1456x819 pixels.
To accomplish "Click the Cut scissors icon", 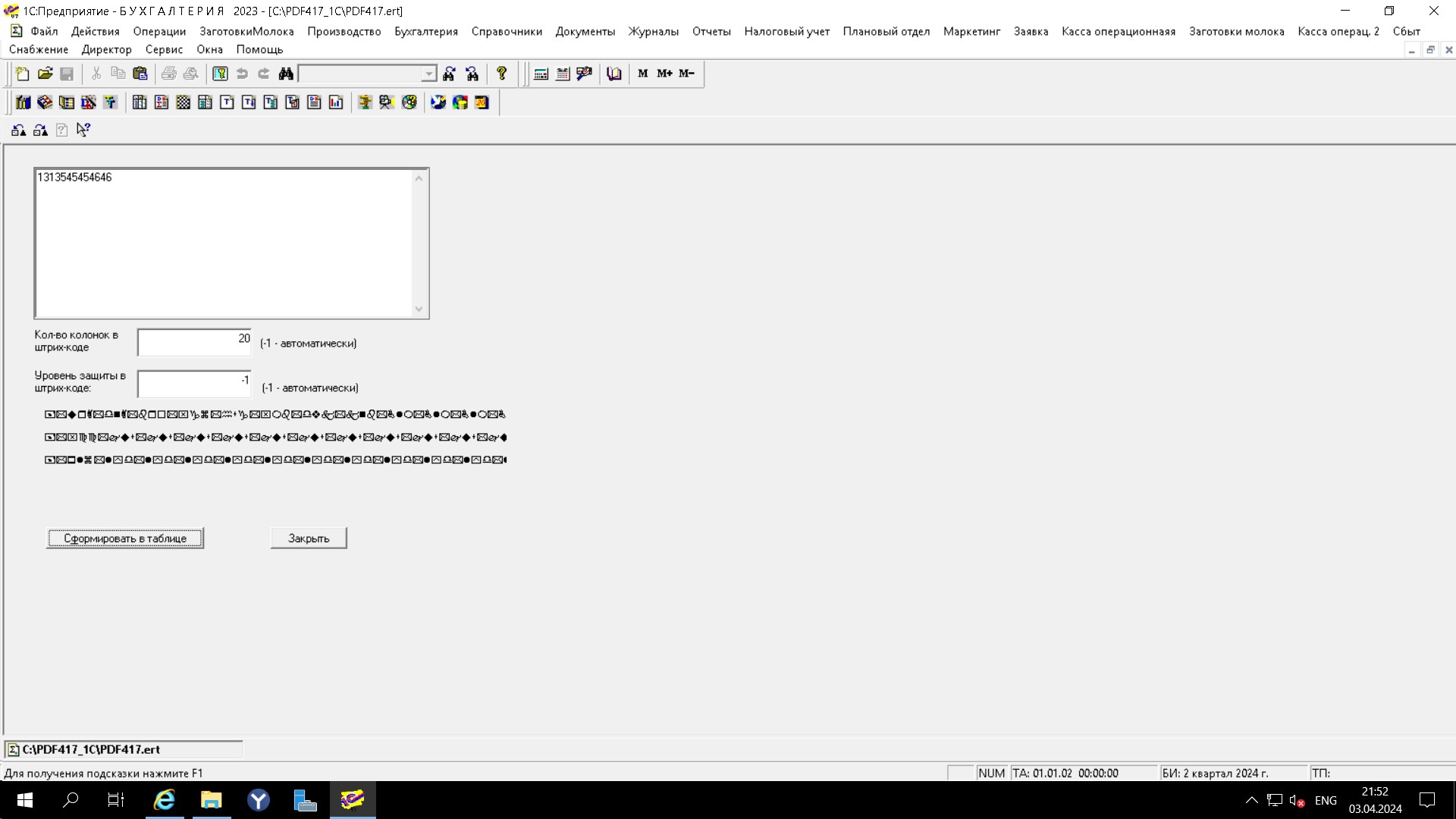I will pos(96,74).
